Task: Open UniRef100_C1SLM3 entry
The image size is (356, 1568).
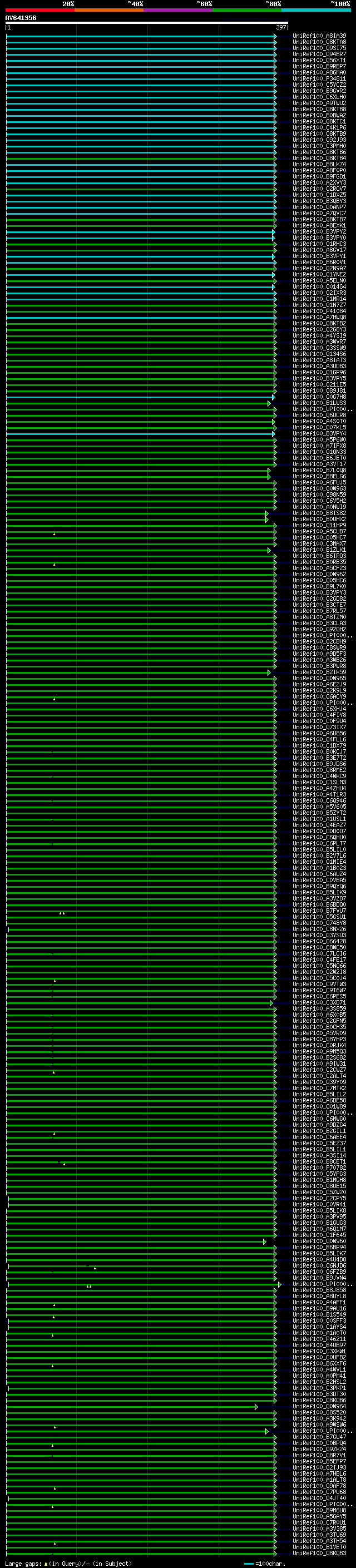Action: point(319,782)
